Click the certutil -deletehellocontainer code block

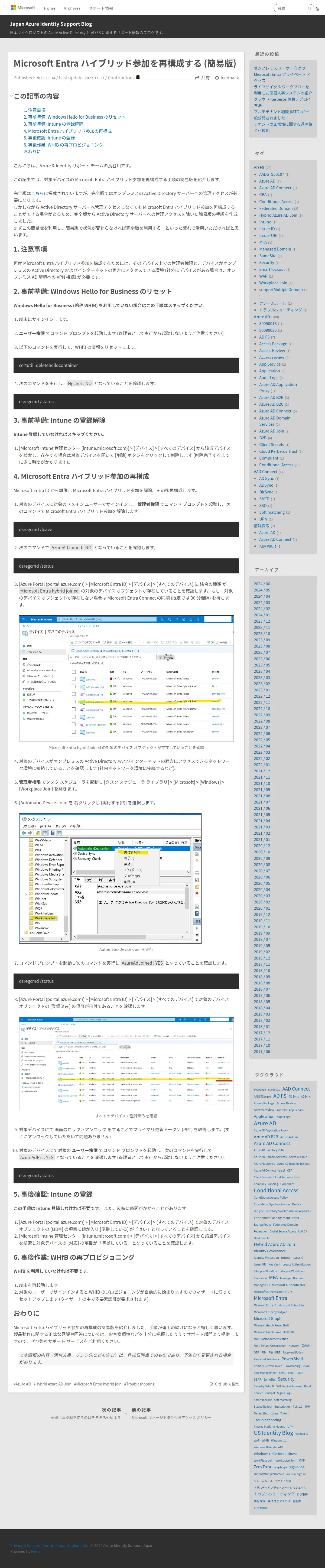point(126,365)
